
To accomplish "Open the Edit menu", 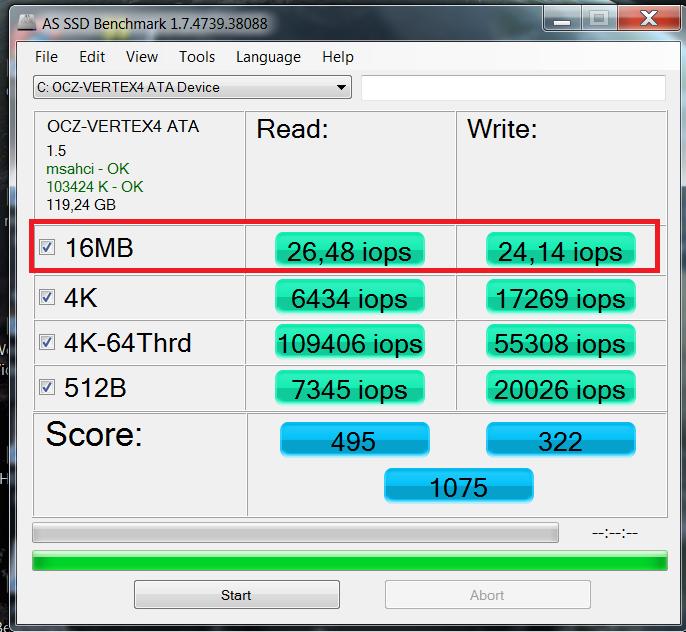I will pyautogui.click(x=92, y=57).
